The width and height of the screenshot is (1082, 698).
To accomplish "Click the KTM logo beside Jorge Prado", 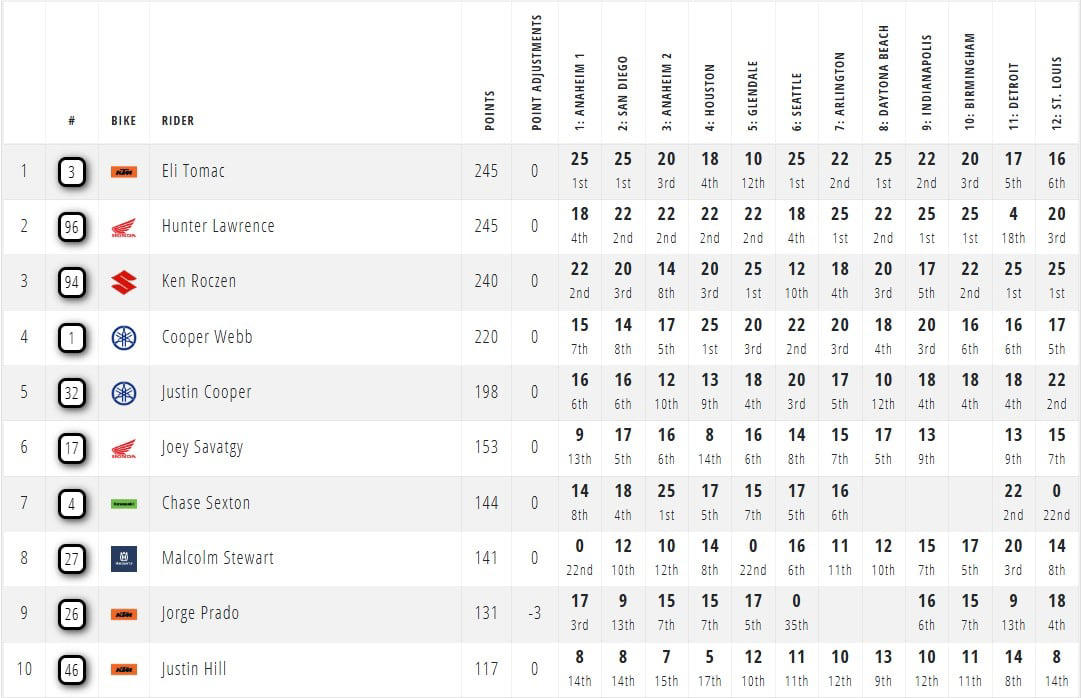I will coord(124,614).
